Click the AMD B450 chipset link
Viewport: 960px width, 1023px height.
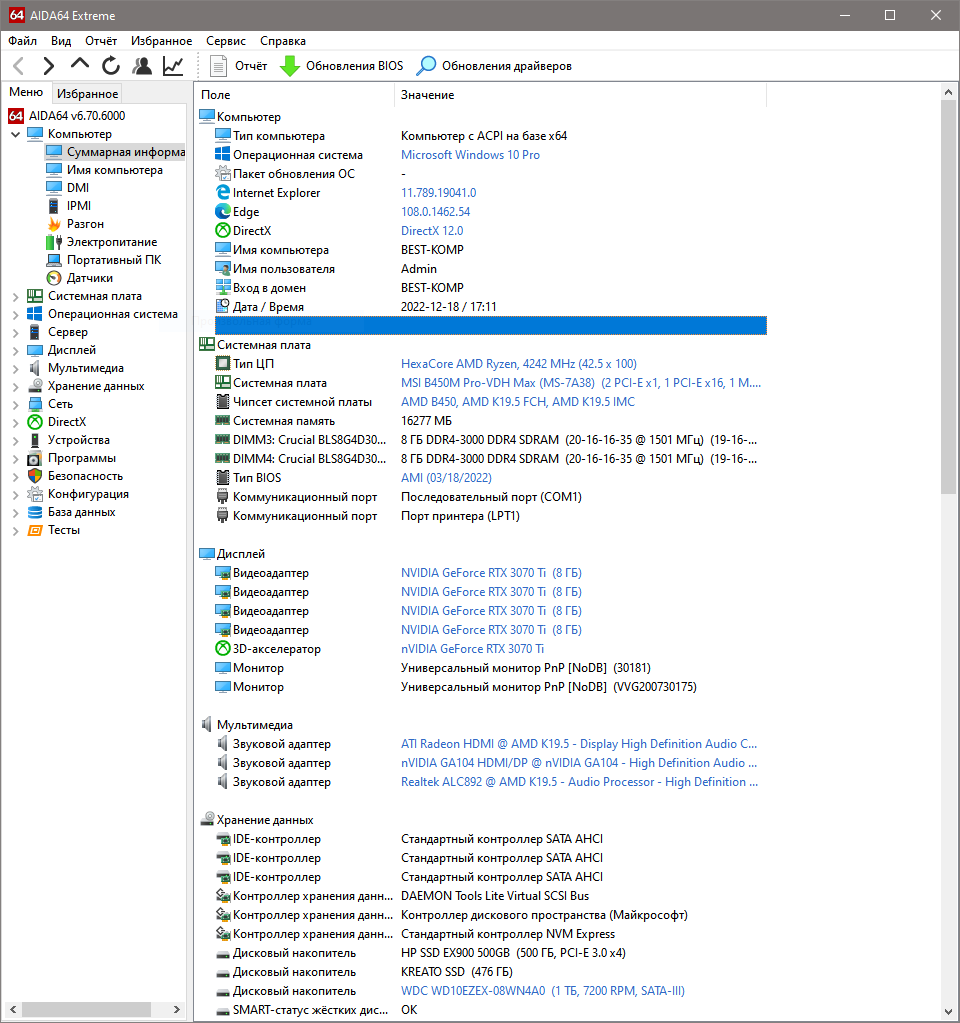(518, 402)
